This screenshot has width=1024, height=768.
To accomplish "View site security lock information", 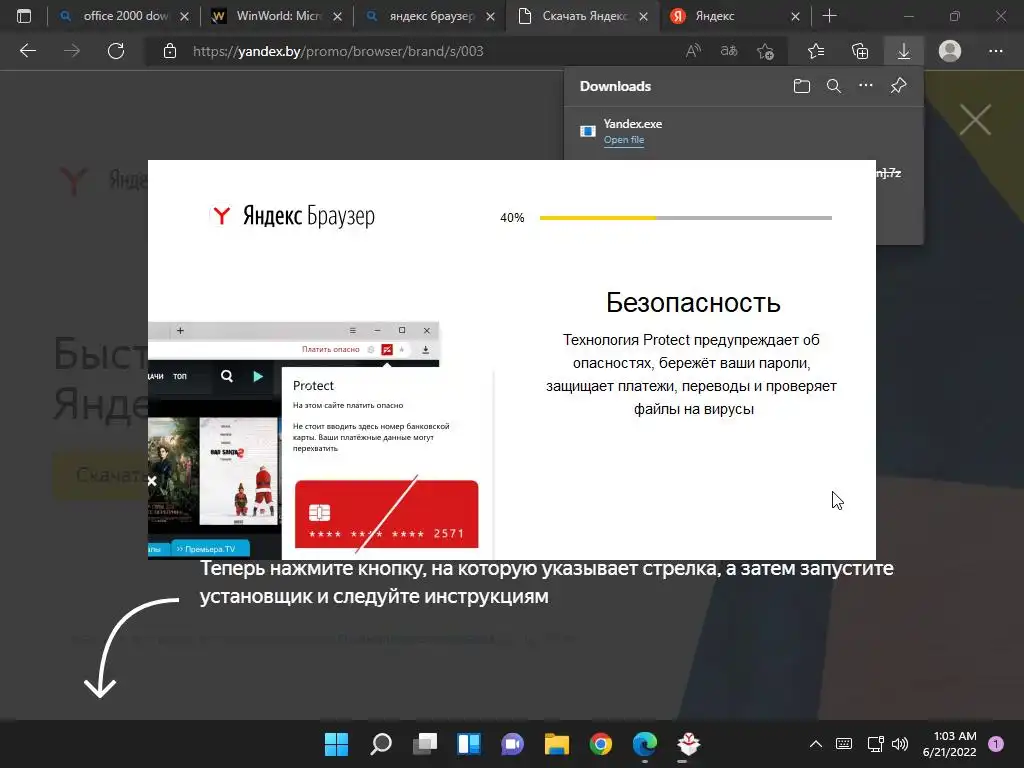I will click(170, 51).
